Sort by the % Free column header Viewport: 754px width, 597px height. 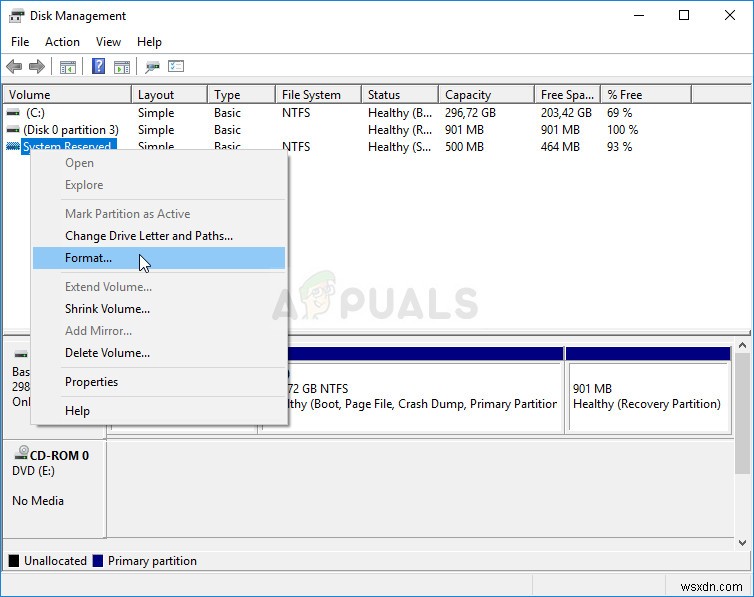coord(646,95)
